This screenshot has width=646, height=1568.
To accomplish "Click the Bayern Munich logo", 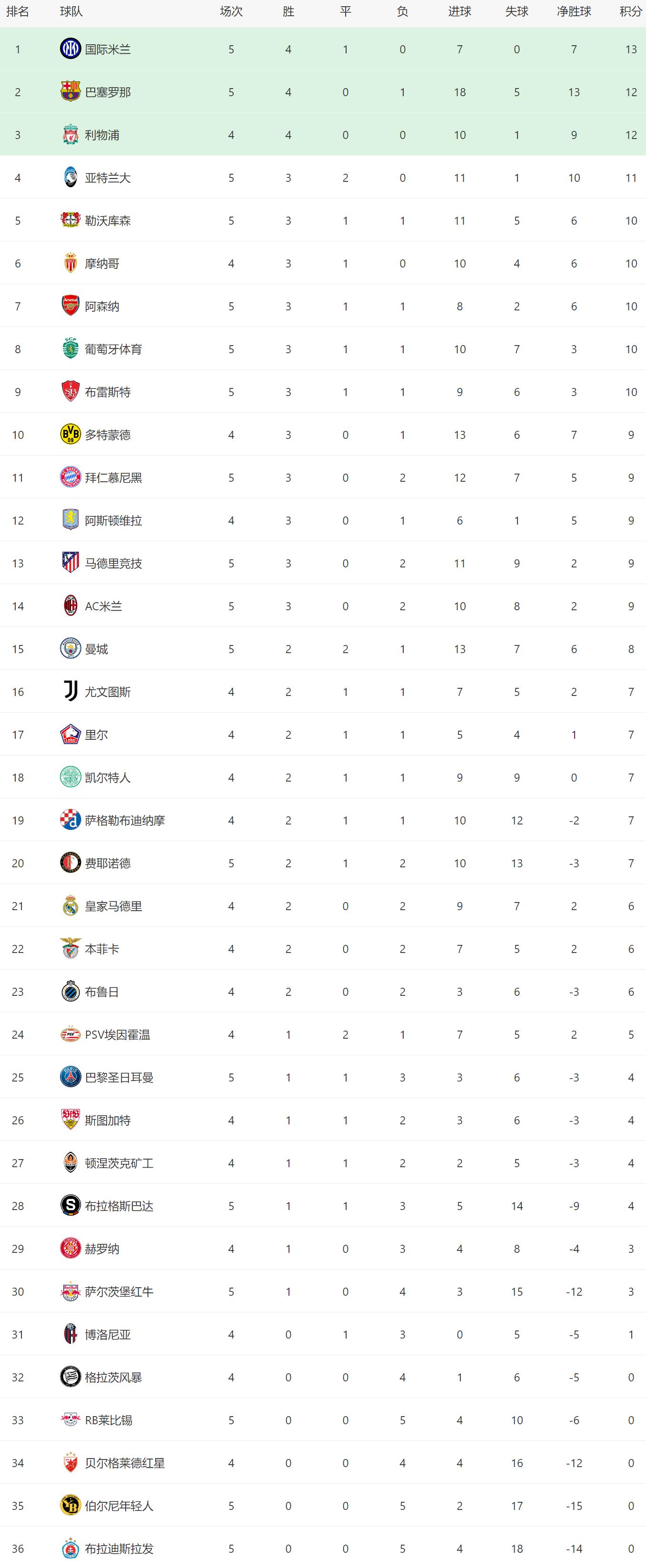I will click(70, 477).
